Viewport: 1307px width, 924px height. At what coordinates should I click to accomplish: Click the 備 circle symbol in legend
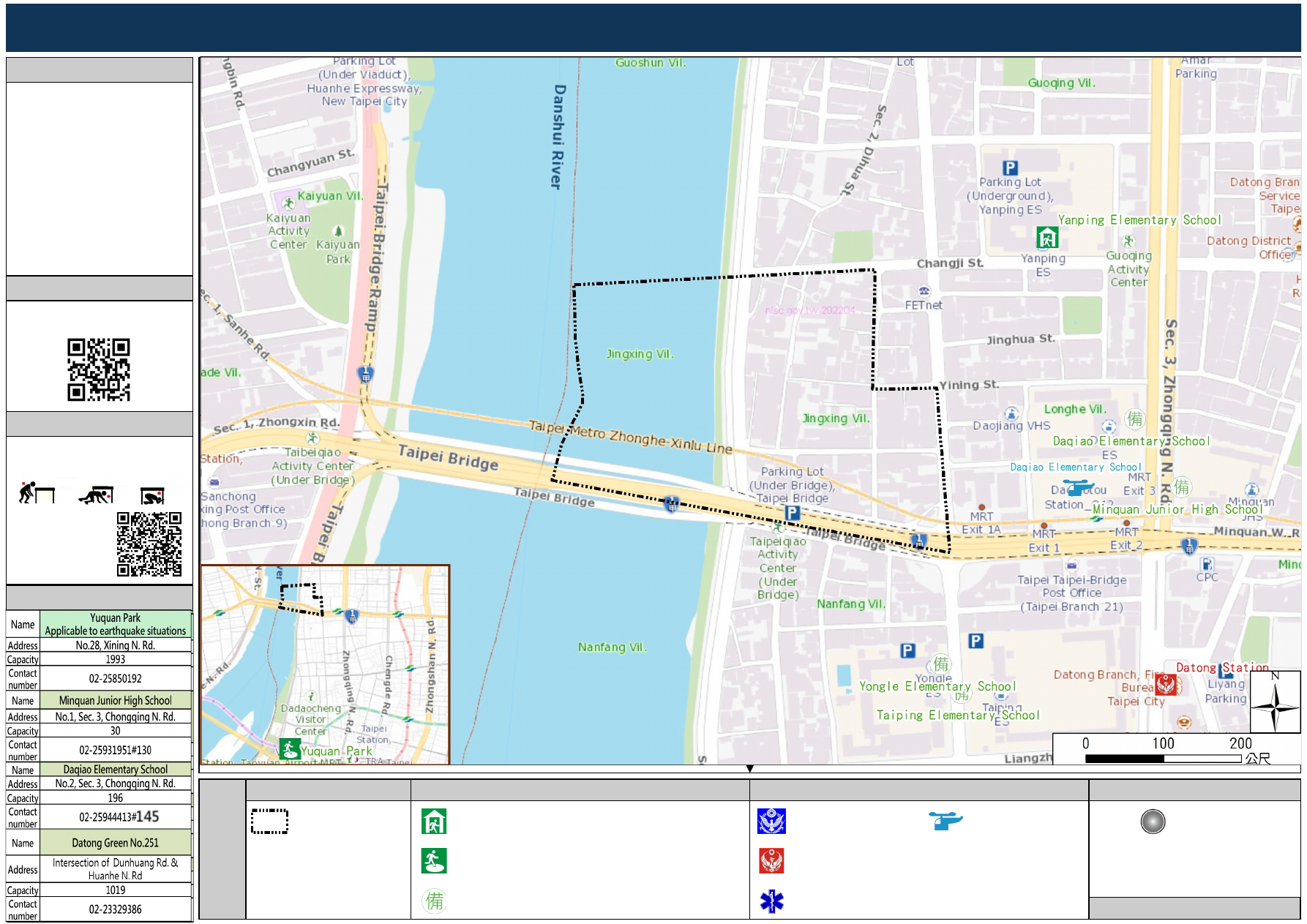(434, 901)
